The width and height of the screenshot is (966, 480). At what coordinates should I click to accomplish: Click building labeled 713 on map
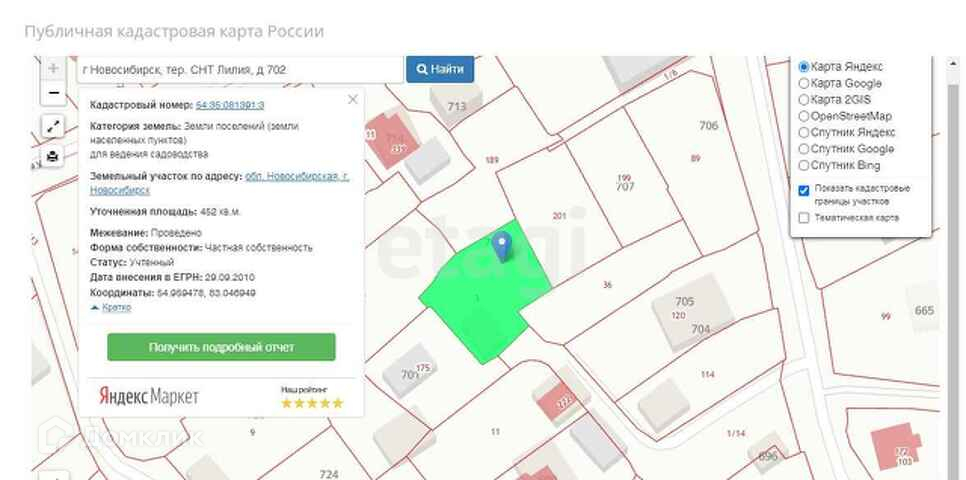click(x=457, y=106)
